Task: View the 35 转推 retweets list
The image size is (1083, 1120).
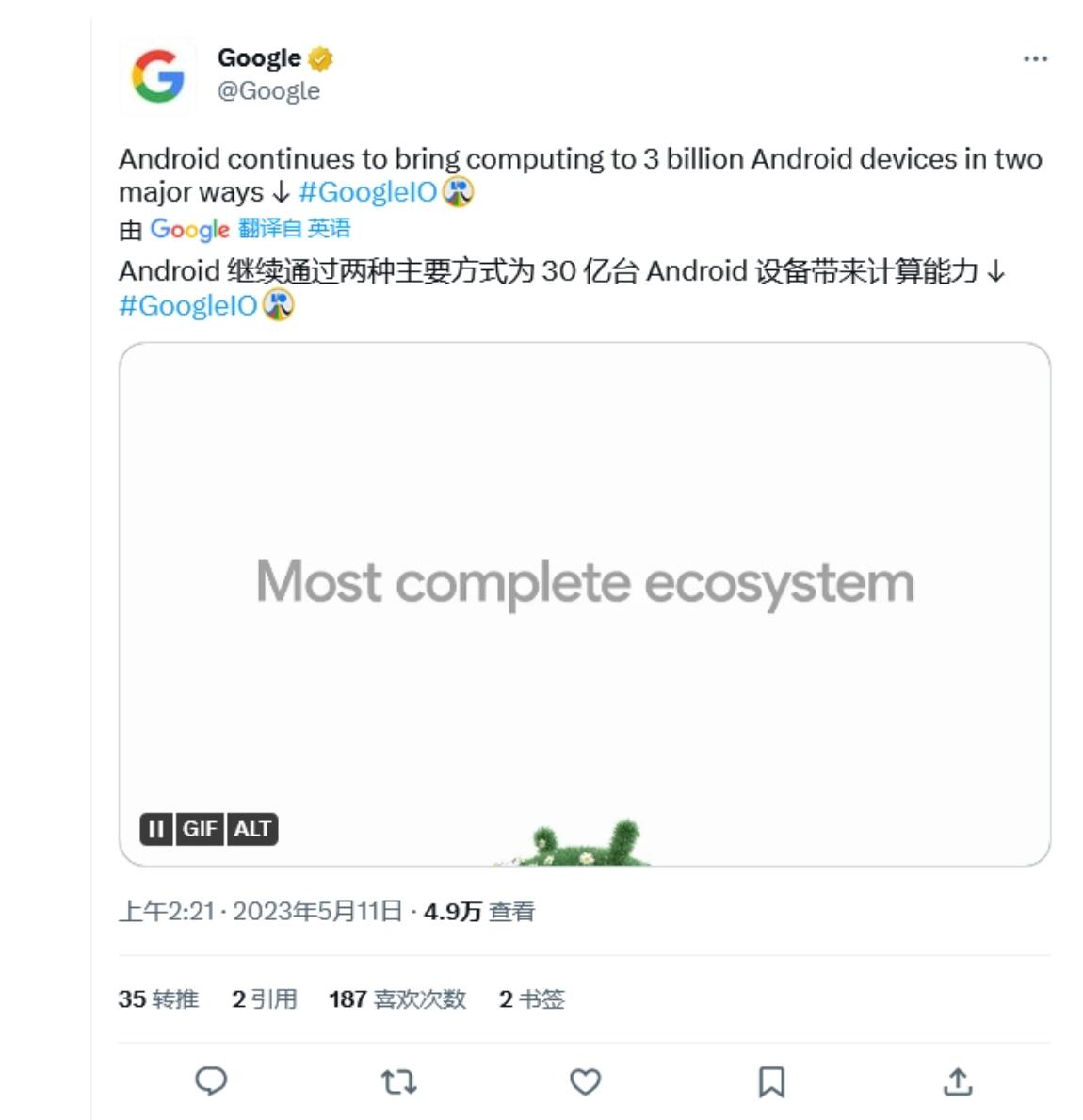Action: pos(158,998)
